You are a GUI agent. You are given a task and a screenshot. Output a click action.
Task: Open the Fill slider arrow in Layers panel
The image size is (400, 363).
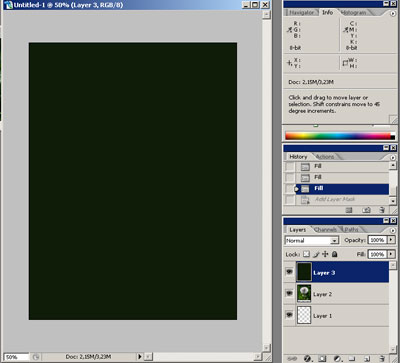click(x=391, y=254)
